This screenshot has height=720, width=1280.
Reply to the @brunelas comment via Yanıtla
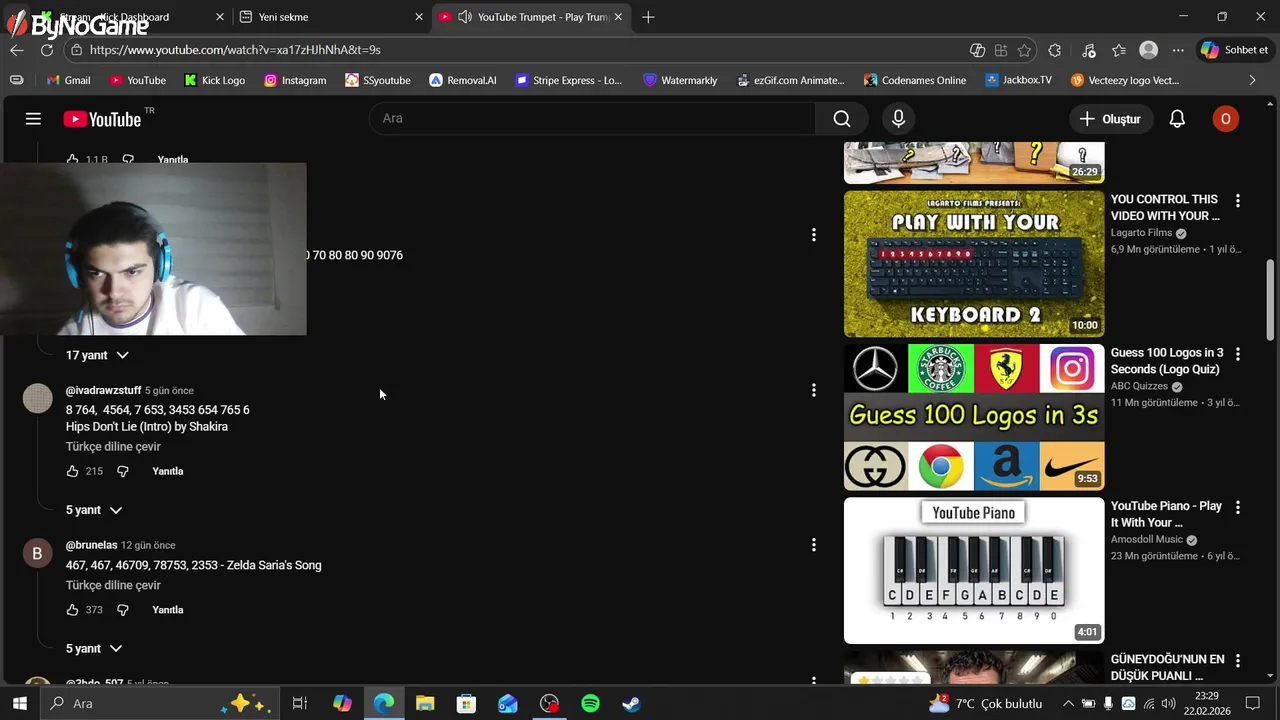[x=168, y=610]
